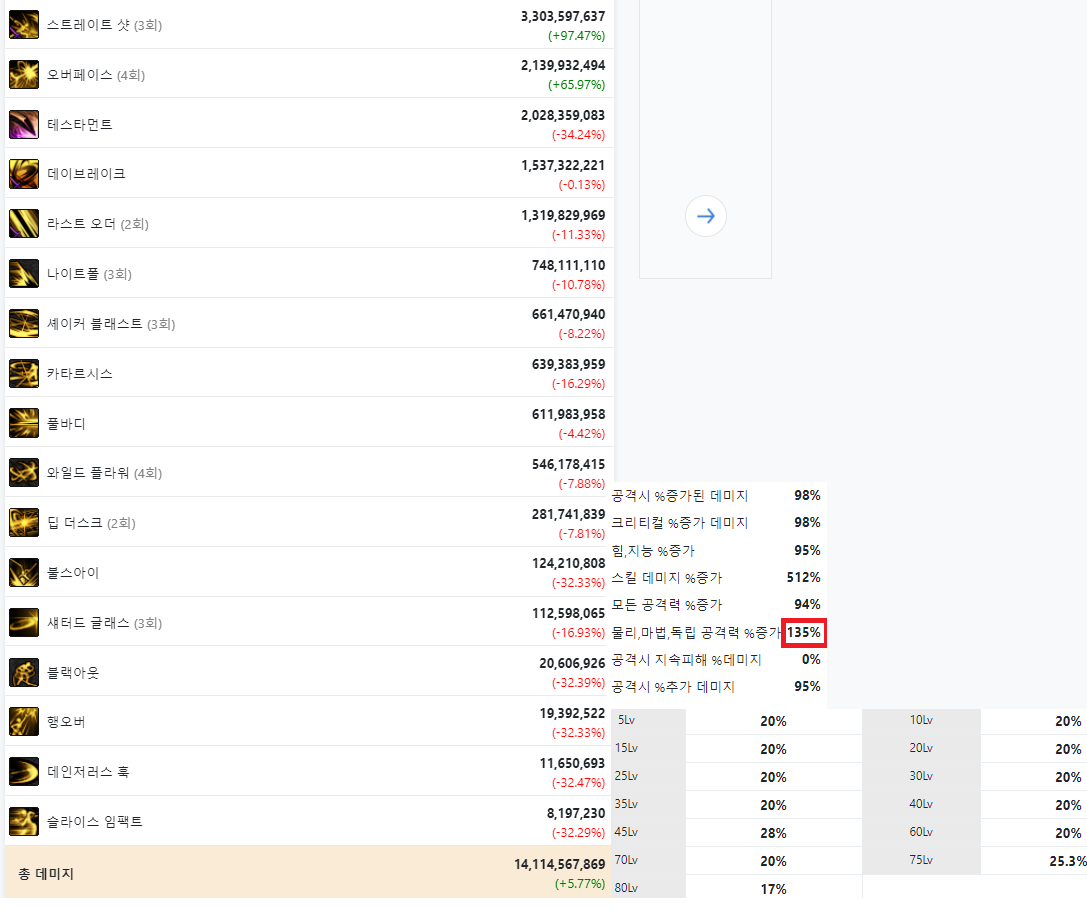The height and width of the screenshot is (910, 1087).
Task: Click the 카타르시스 skill icon
Action: coord(24,374)
